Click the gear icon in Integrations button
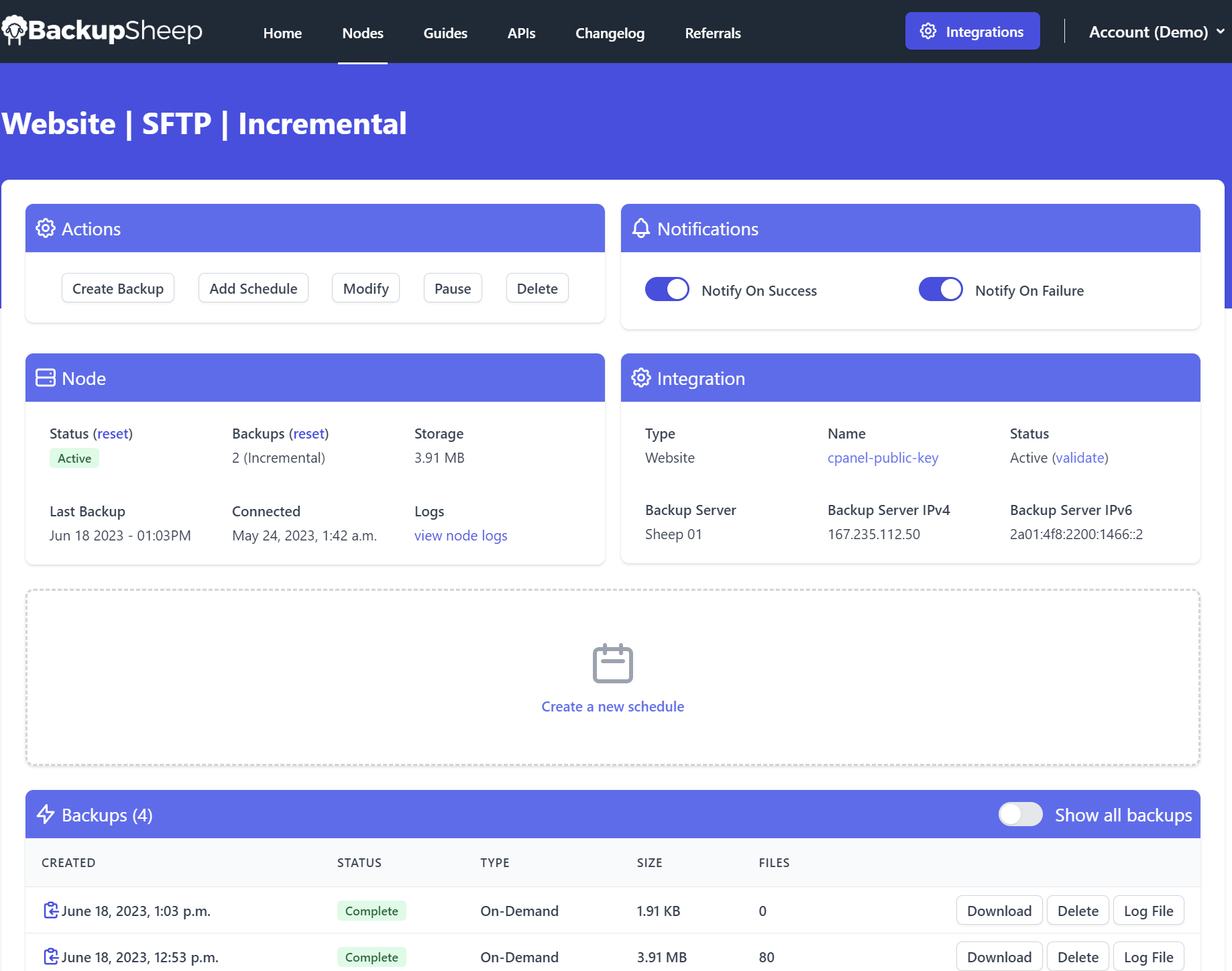This screenshot has width=1232, height=971. coord(928,31)
